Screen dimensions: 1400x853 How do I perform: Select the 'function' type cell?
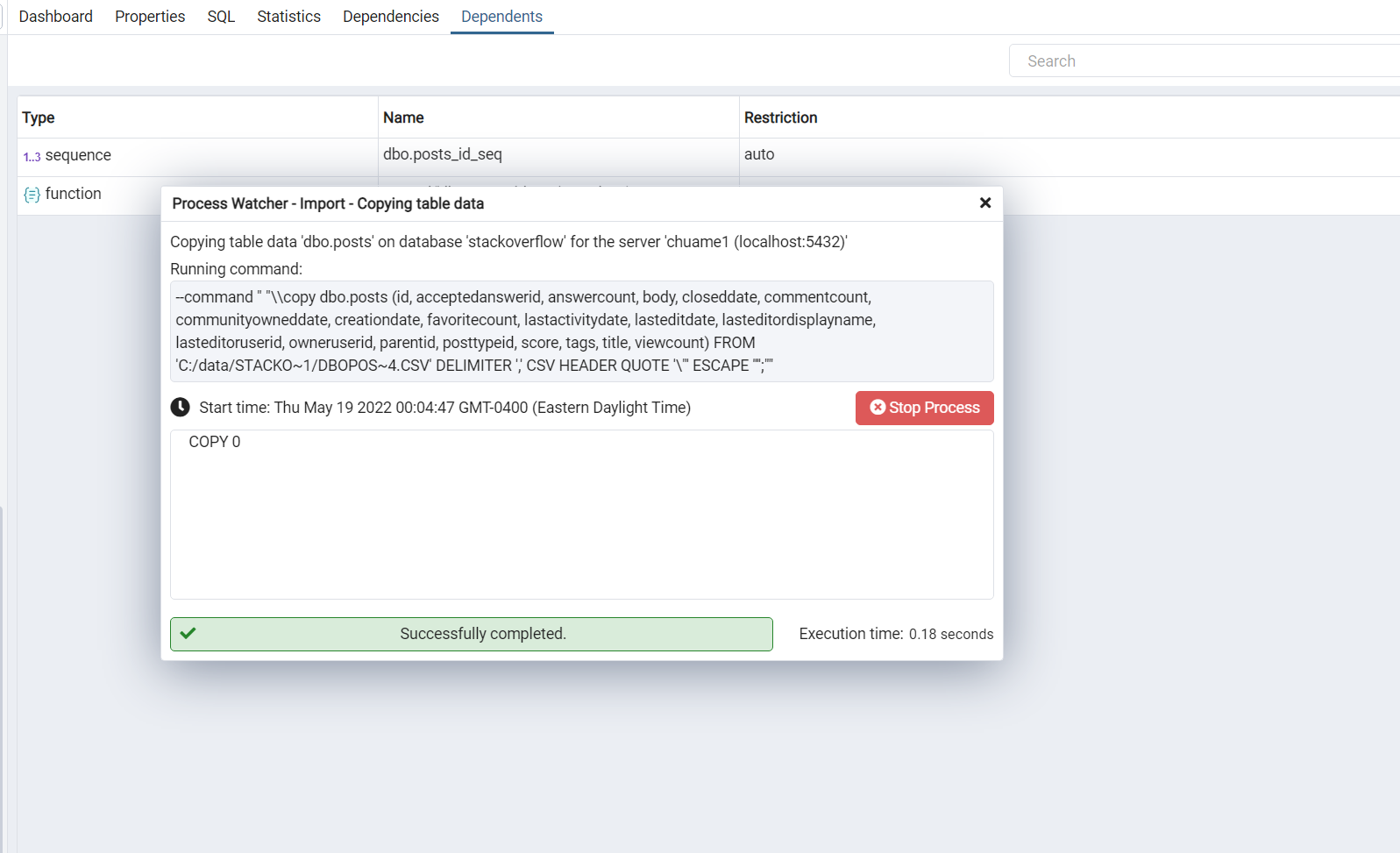click(89, 194)
